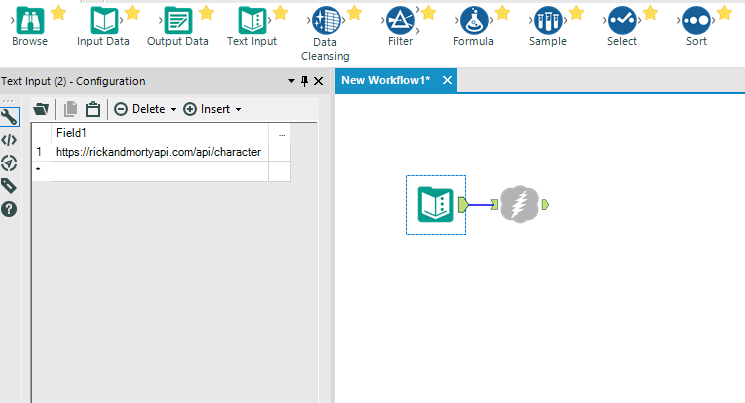Unfavorite the Output Data tool star

point(207,13)
